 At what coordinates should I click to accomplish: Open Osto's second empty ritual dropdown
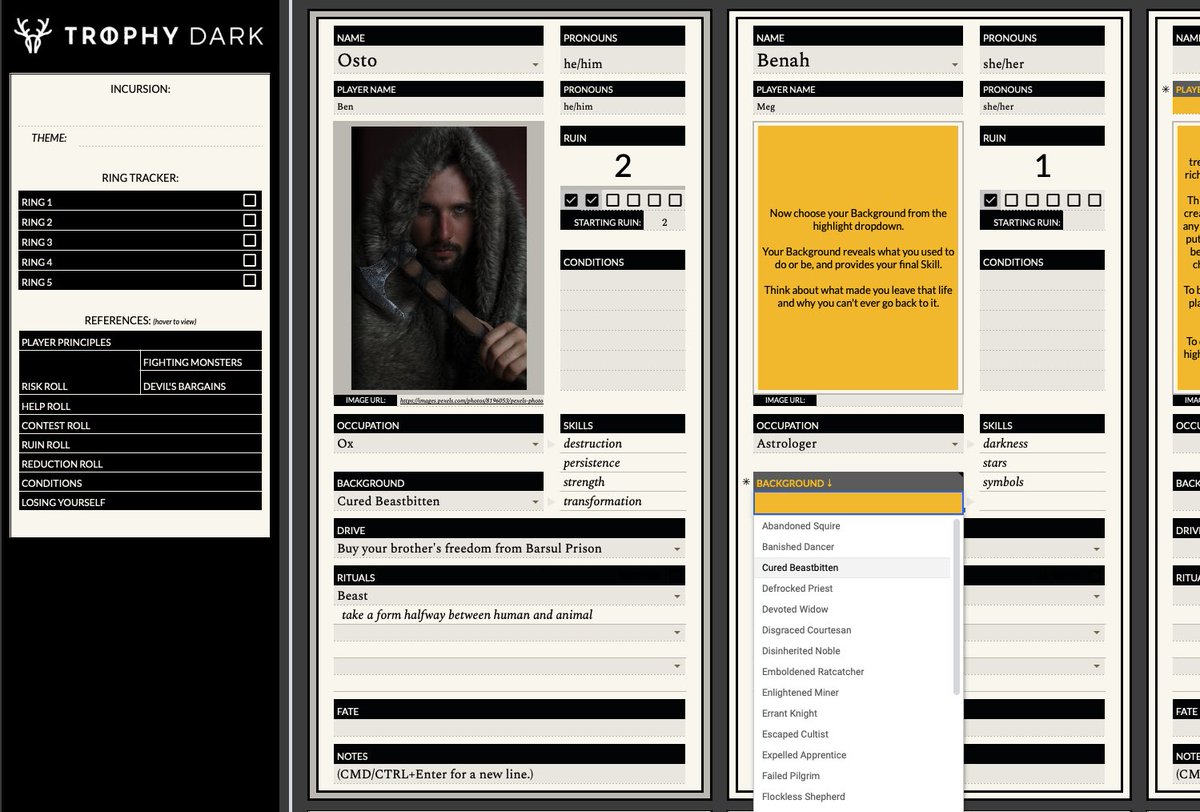[x=677, y=633]
